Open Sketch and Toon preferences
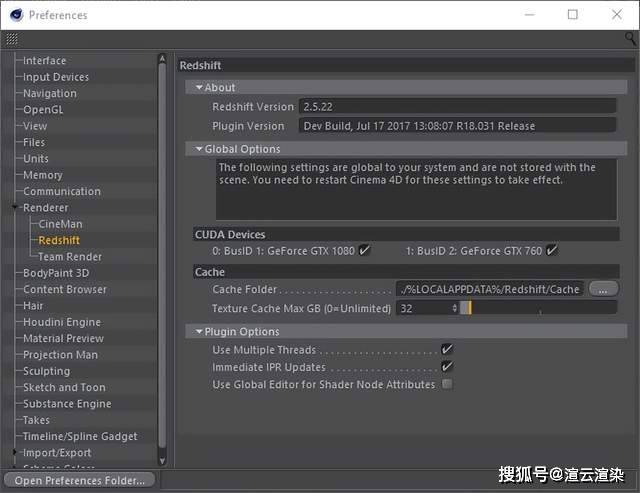Viewport: 640px width, 493px height. [x=64, y=387]
